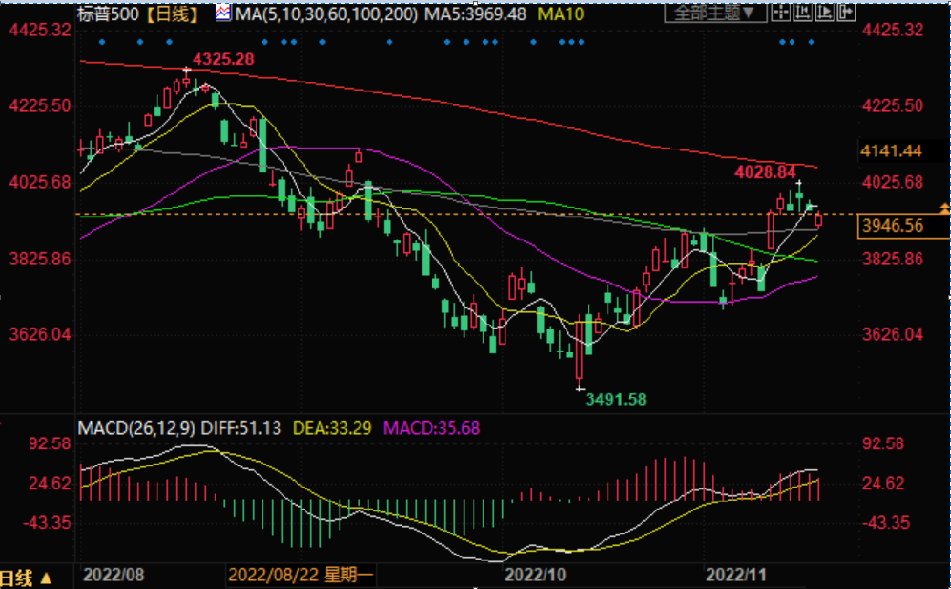Click the arrow next to 日线 at bottom left
The width and height of the screenshot is (951, 589).
(x=45, y=578)
